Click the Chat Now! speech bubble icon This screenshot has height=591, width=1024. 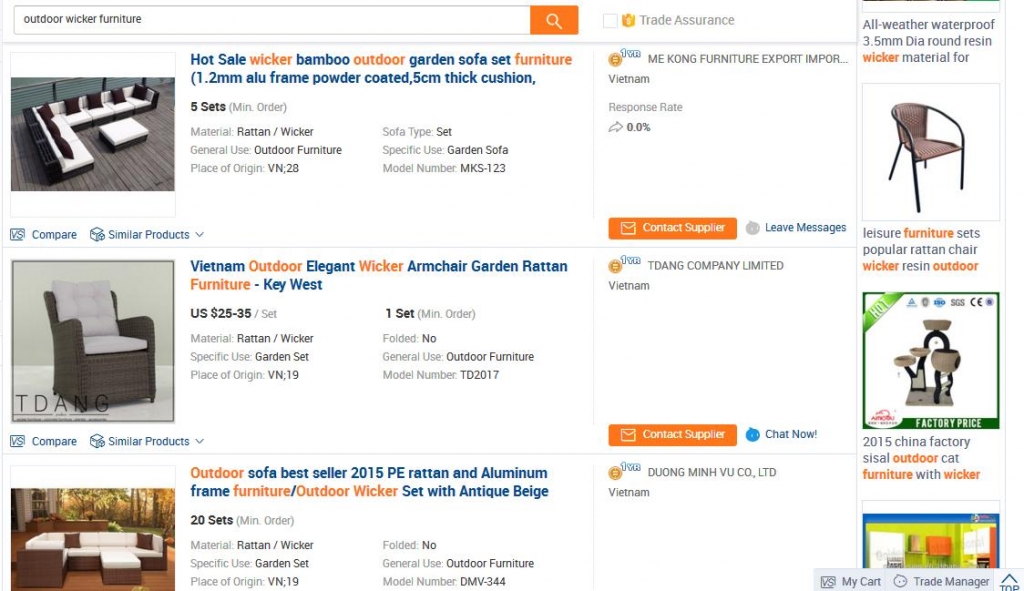pos(755,434)
